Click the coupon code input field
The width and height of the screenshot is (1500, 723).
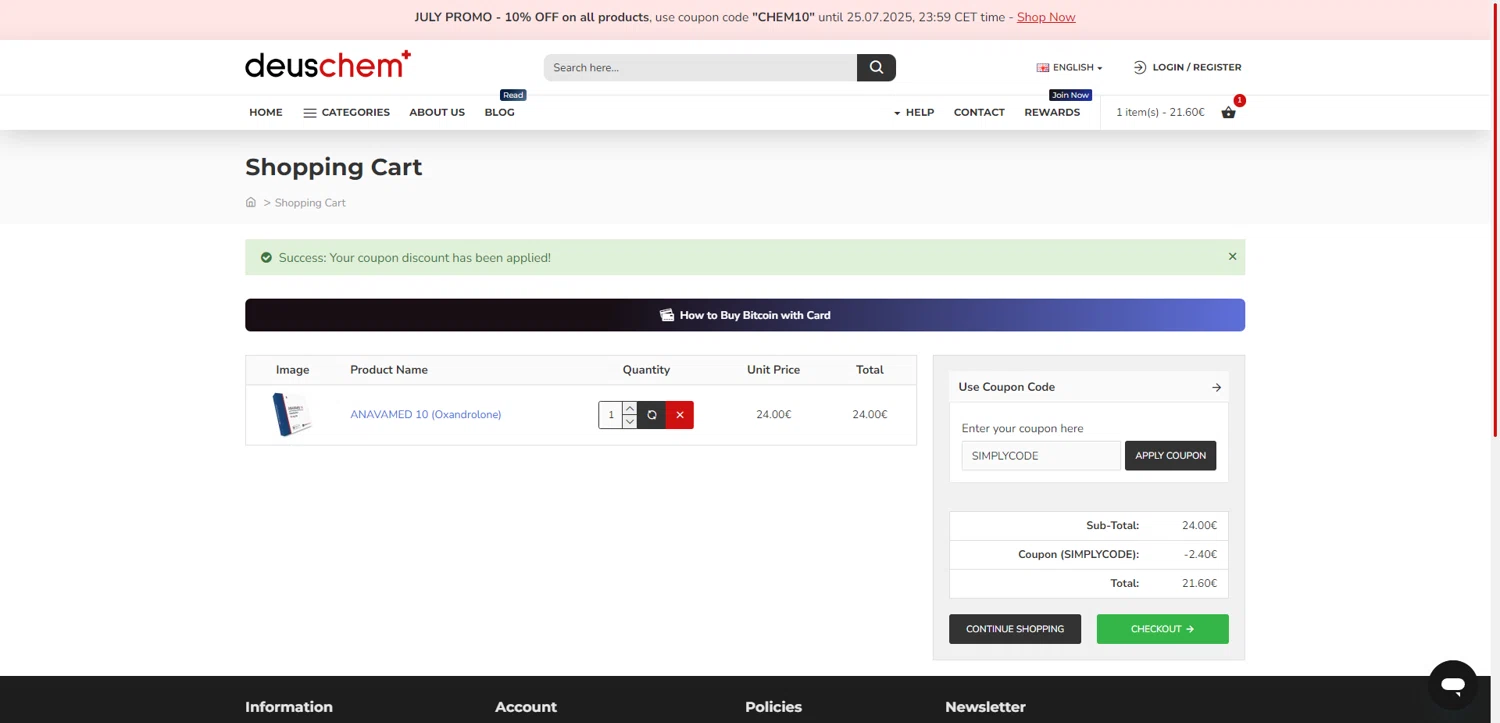point(1041,455)
